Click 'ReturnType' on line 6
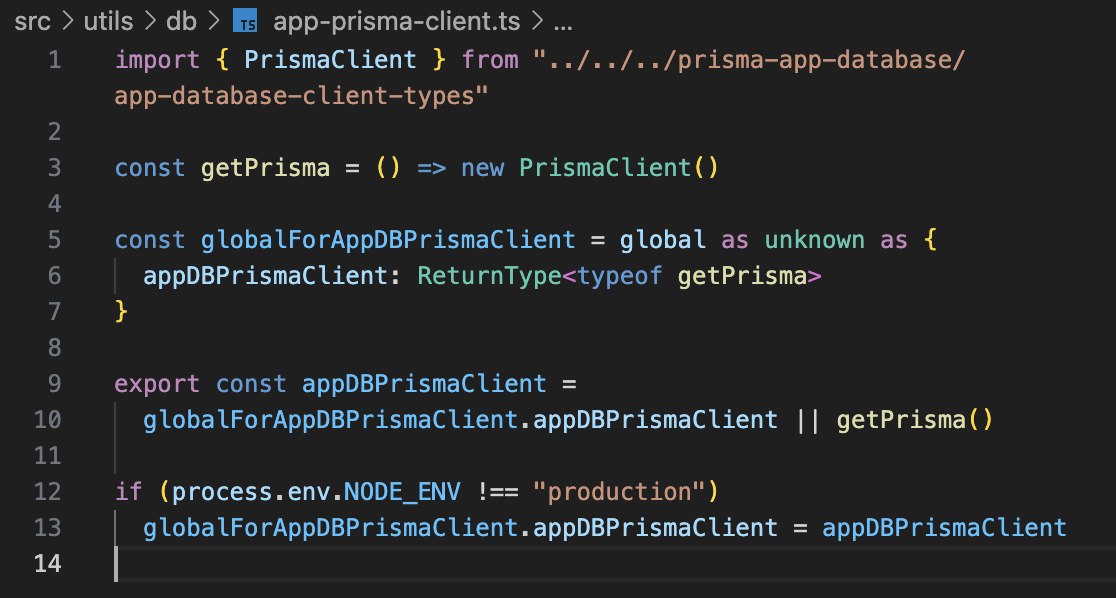Image resolution: width=1116 pixels, height=598 pixels. tap(490, 276)
